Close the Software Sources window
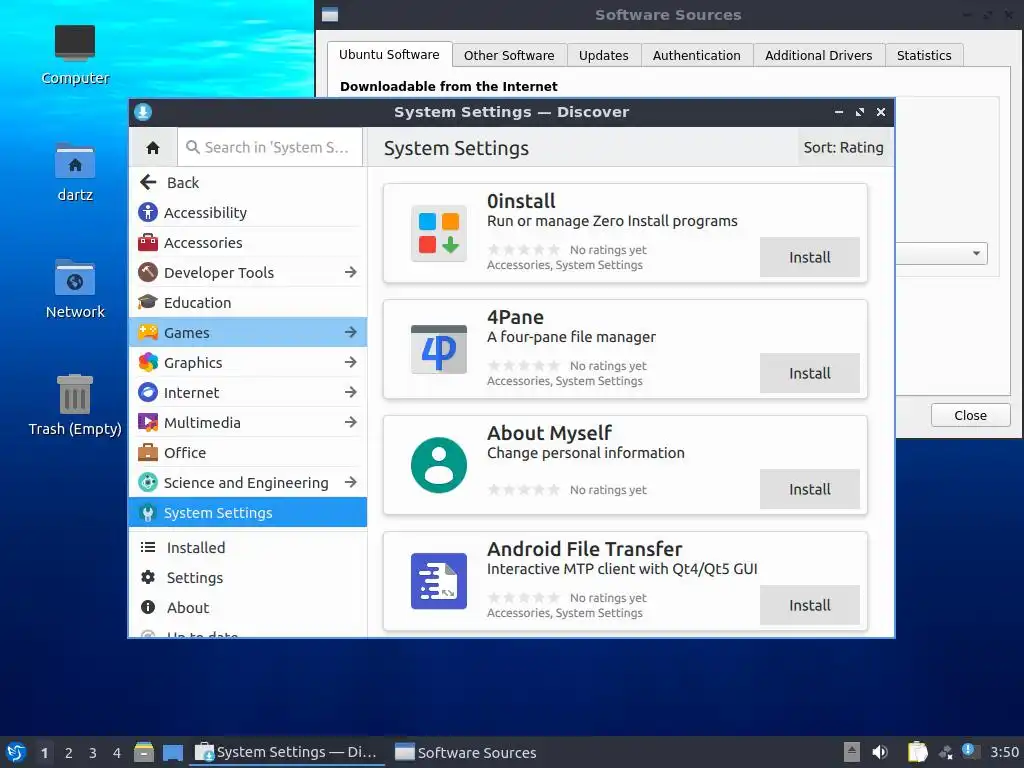 click(970, 415)
